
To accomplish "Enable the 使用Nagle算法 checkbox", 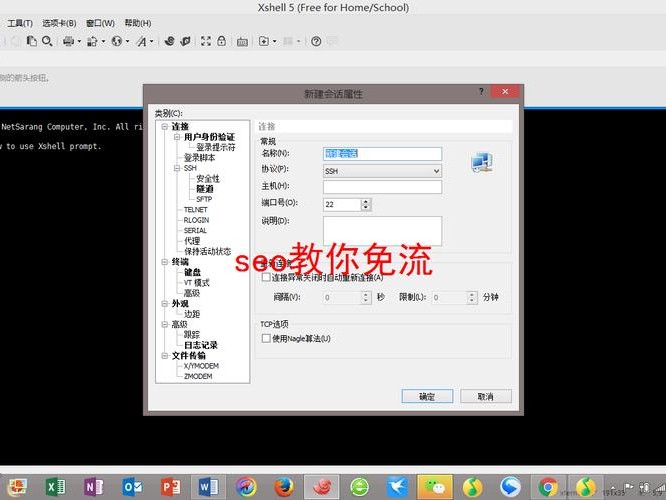I will click(266, 339).
